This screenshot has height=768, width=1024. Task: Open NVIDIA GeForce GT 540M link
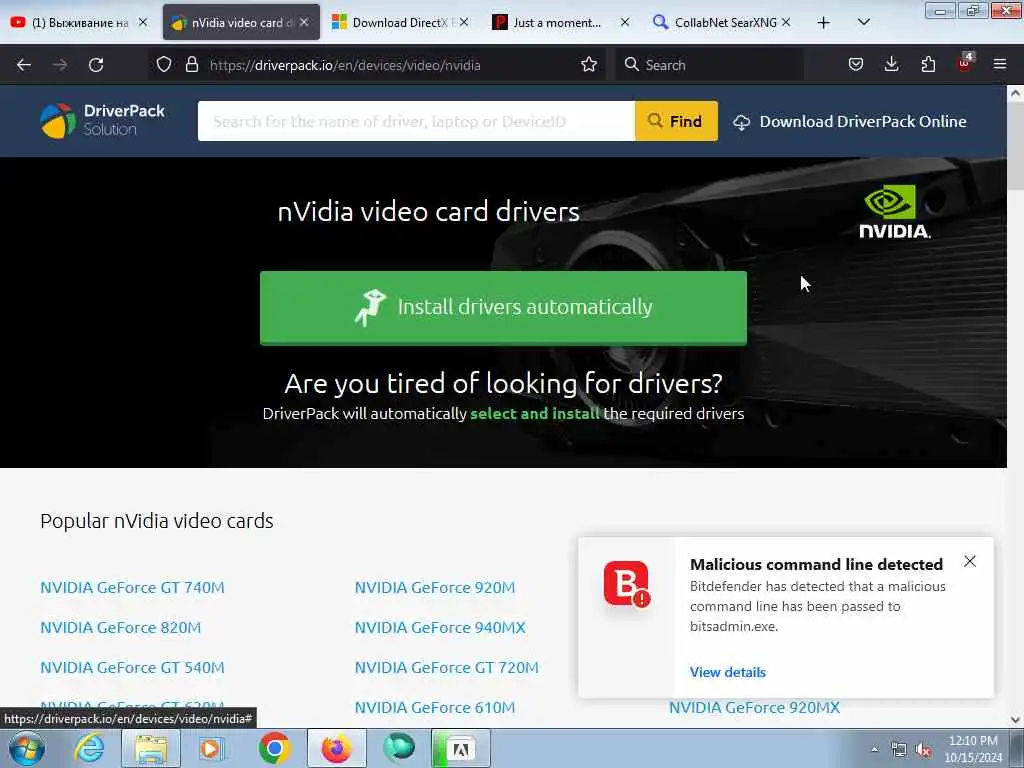[x=132, y=667]
